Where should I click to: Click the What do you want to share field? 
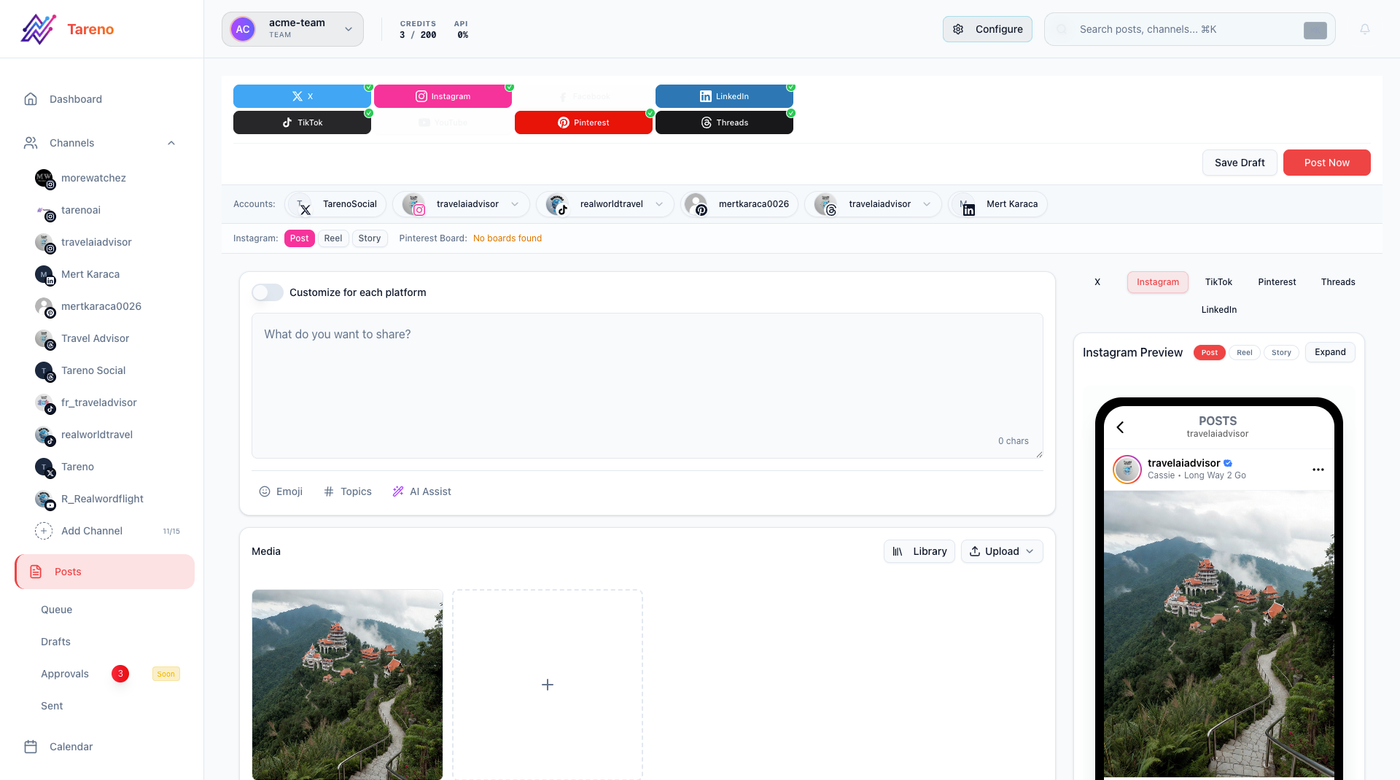(x=647, y=386)
